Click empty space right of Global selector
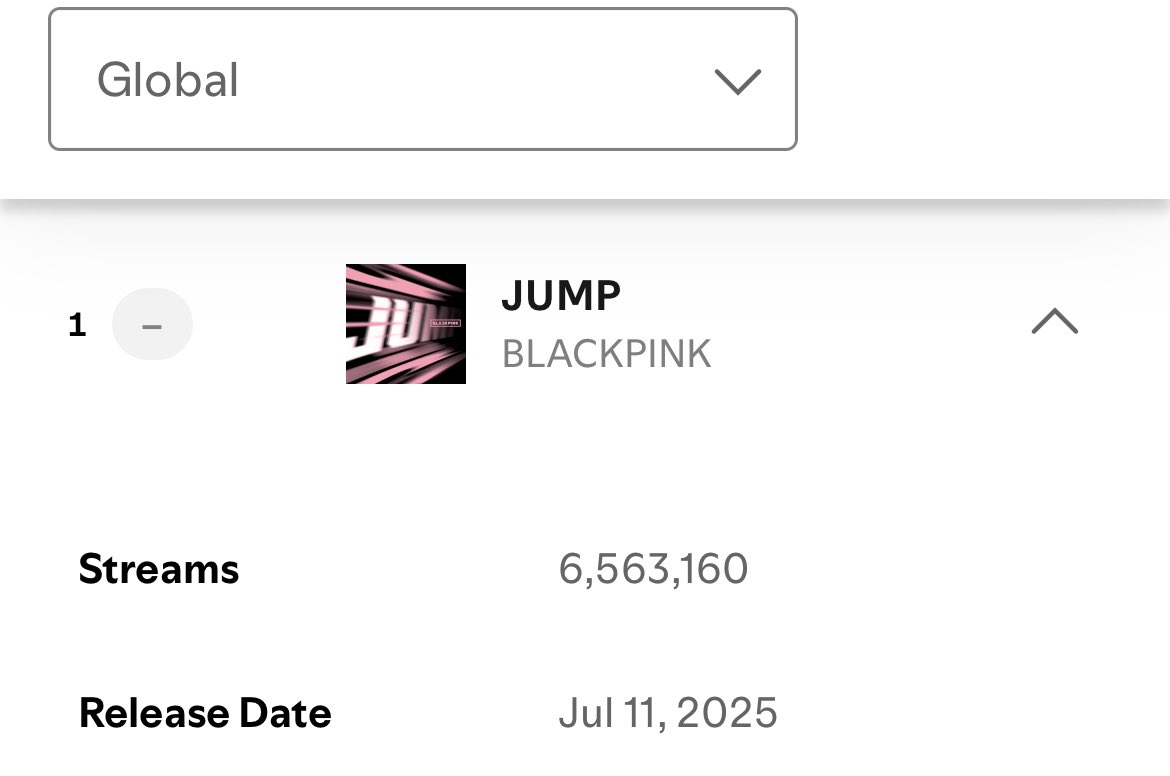The height and width of the screenshot is (776, 1170). coord(980,80)
